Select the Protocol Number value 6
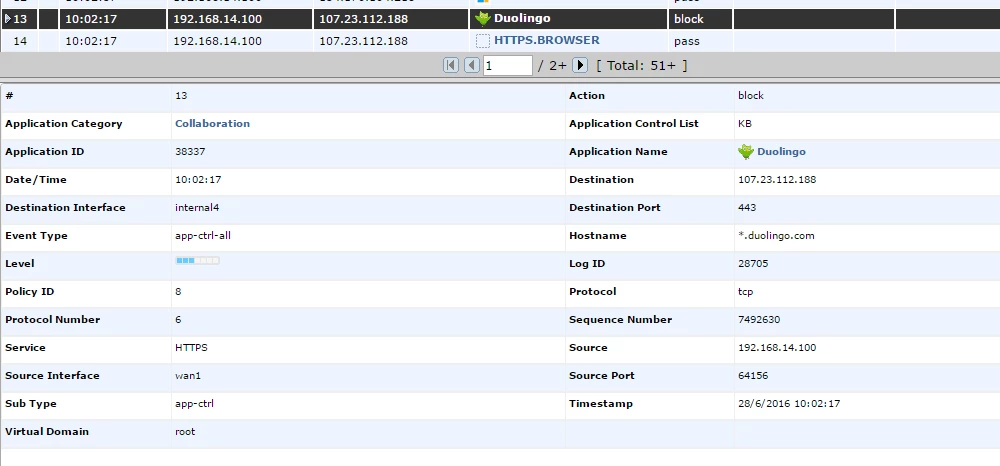This screenshot has height=466, width=1000. pyautogui.click(x=178, y=320)
